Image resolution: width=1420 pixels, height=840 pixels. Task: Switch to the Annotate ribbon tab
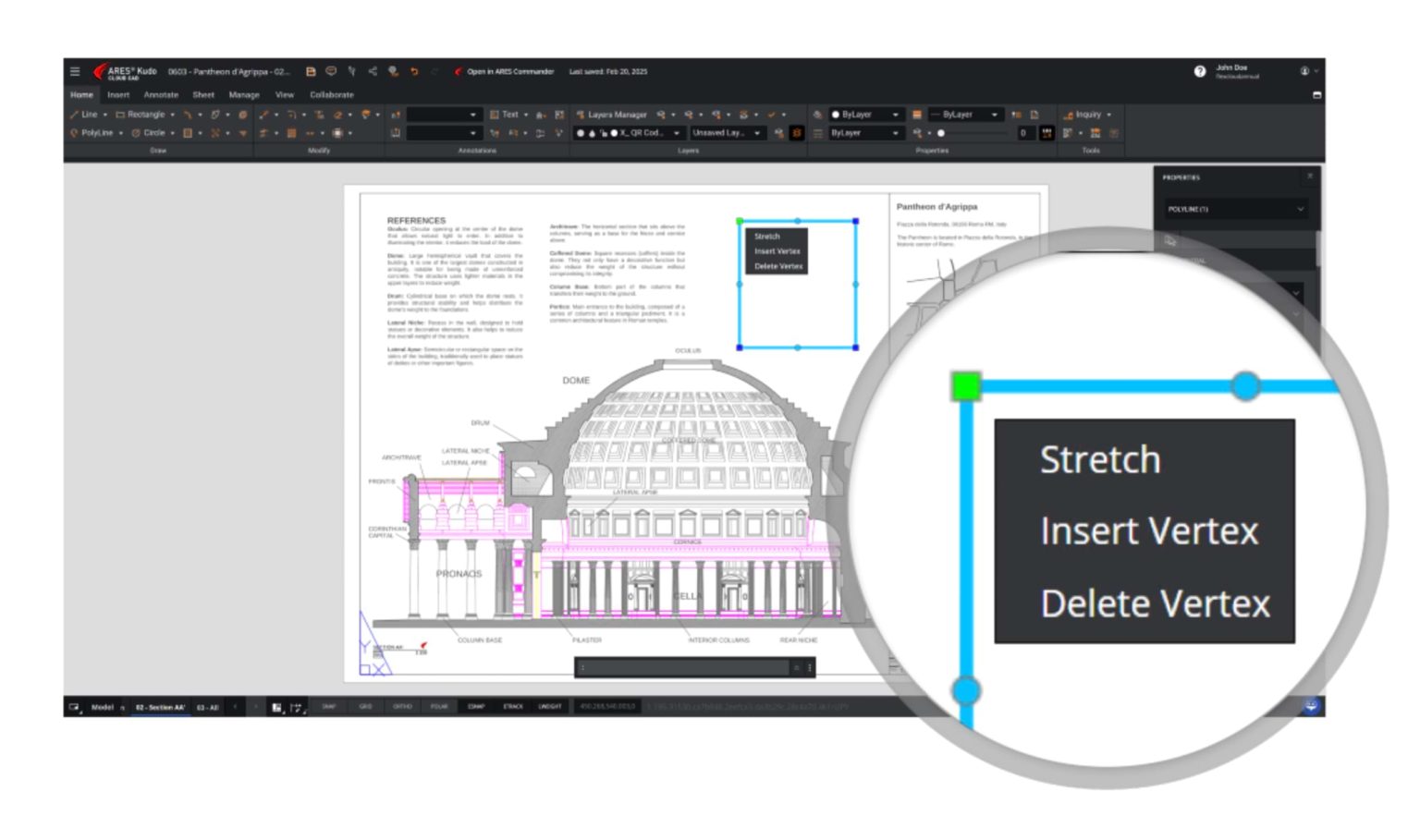click(x=160, y=94)
